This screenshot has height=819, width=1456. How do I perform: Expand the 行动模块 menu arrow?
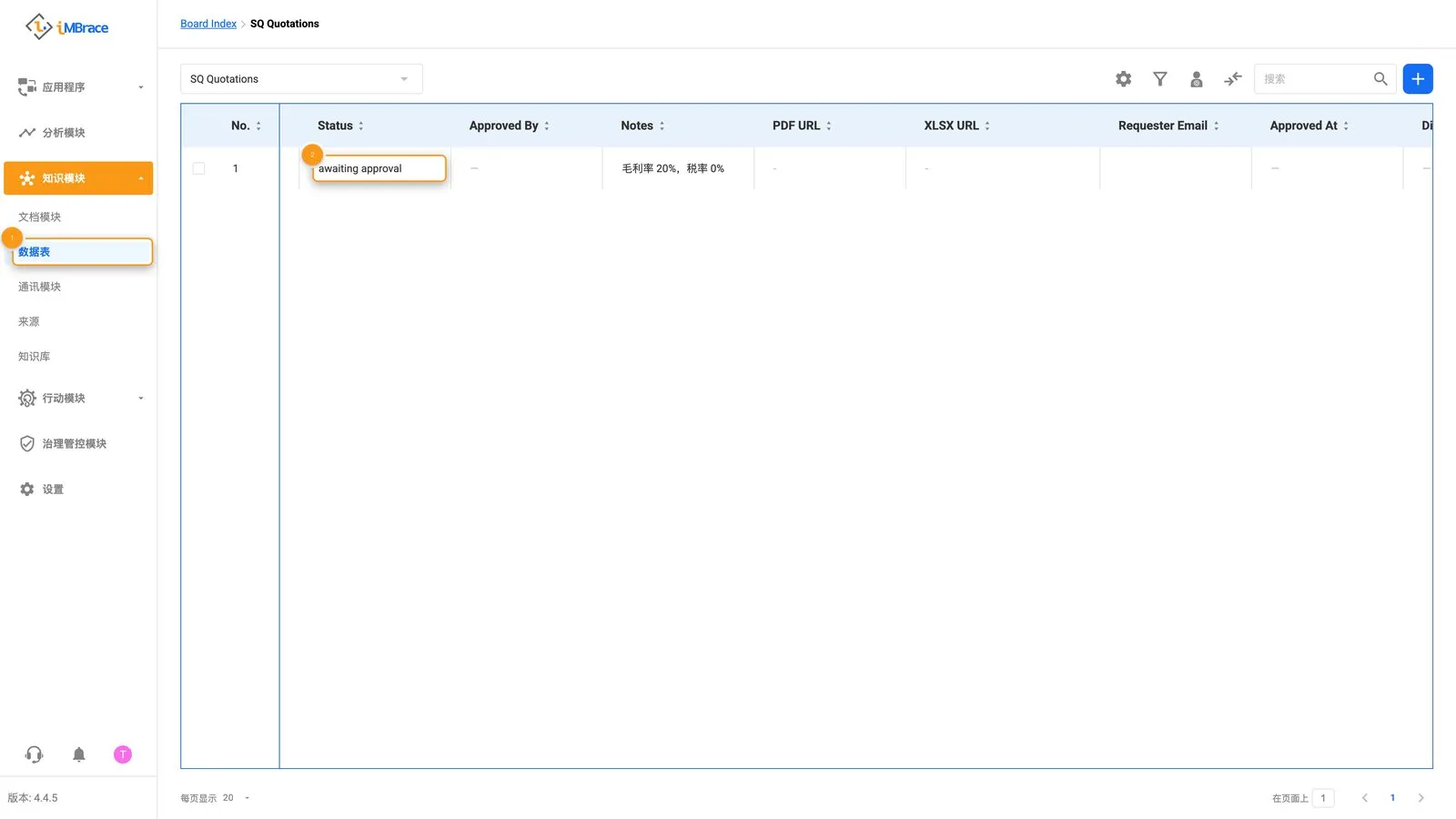pyautogui.click(x=141, y=399)
